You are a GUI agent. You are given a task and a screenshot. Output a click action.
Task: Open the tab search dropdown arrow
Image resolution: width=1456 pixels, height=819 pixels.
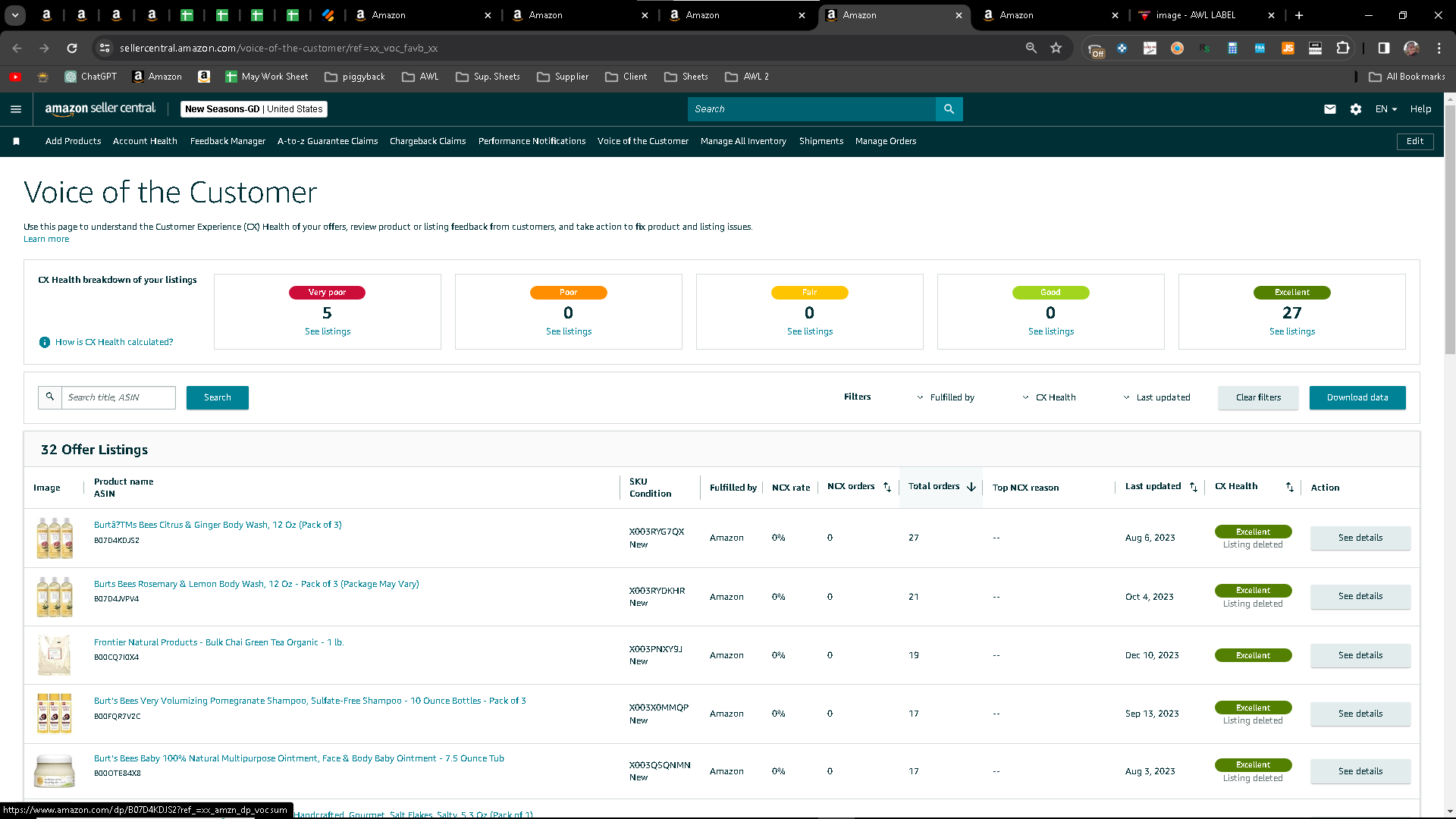point(15,15)
